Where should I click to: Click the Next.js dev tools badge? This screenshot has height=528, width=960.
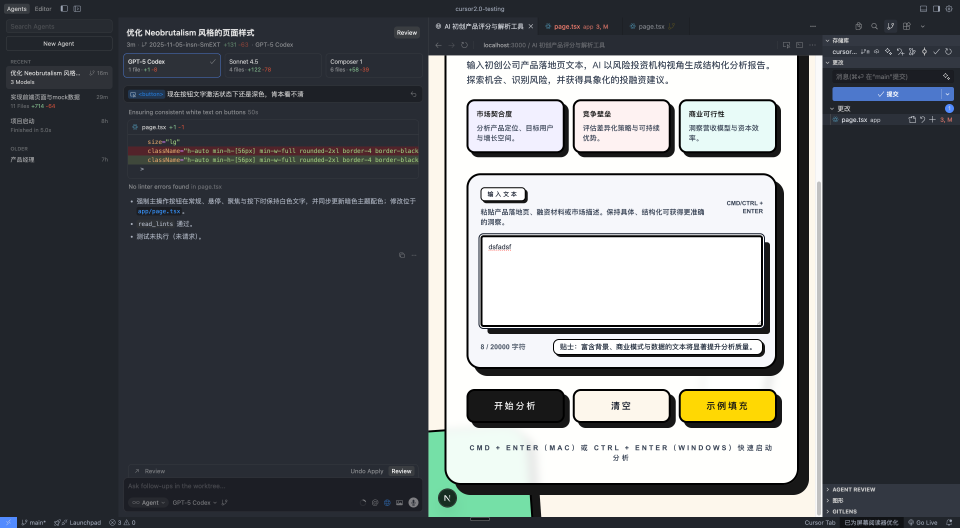(447, 497)
